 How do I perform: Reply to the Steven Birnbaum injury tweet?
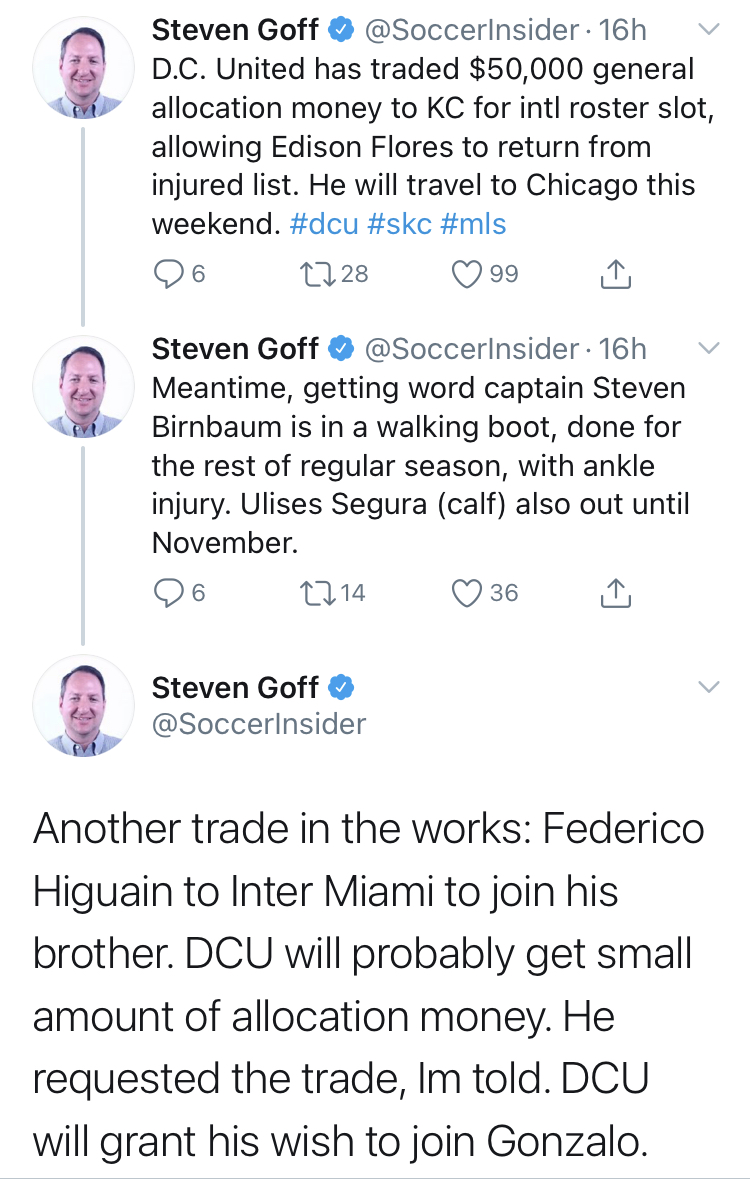point(167,593)
